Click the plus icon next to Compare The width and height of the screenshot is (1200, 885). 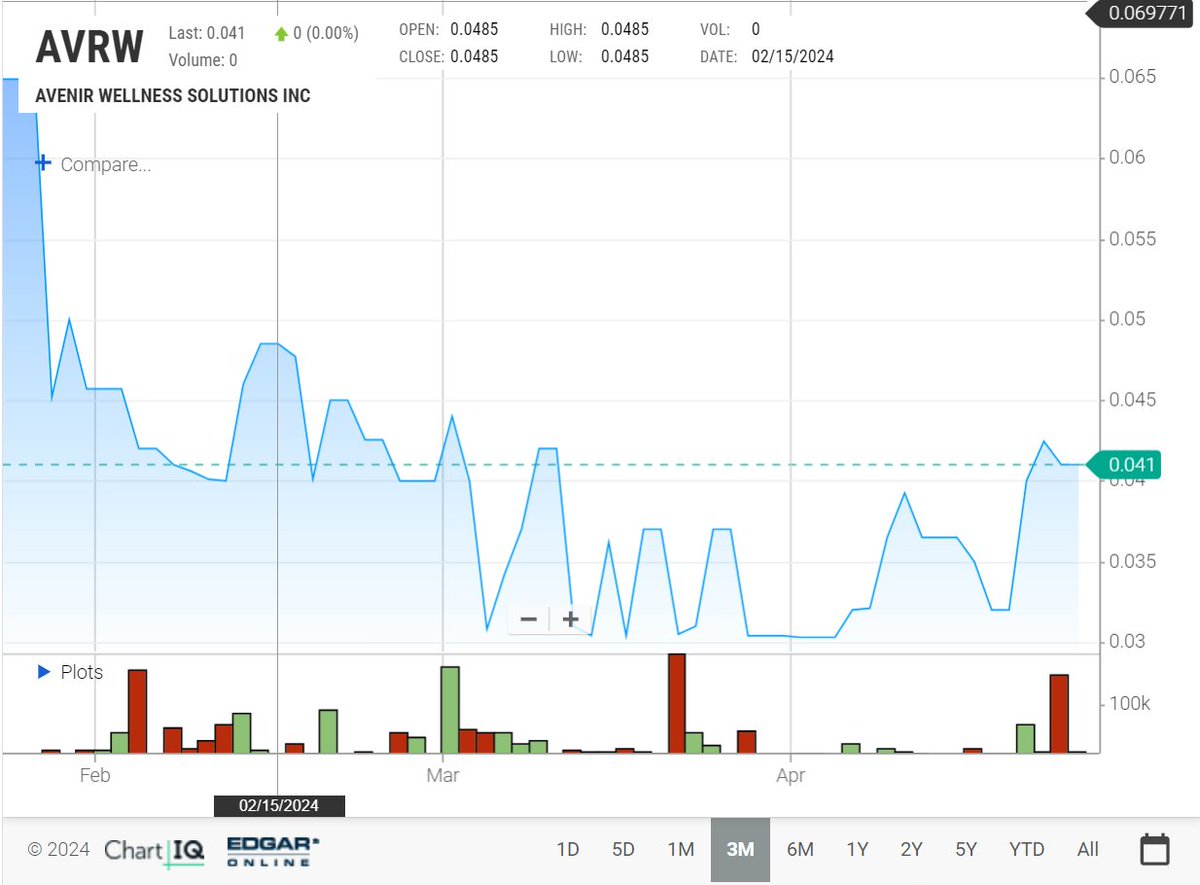(x=43, y=163)
